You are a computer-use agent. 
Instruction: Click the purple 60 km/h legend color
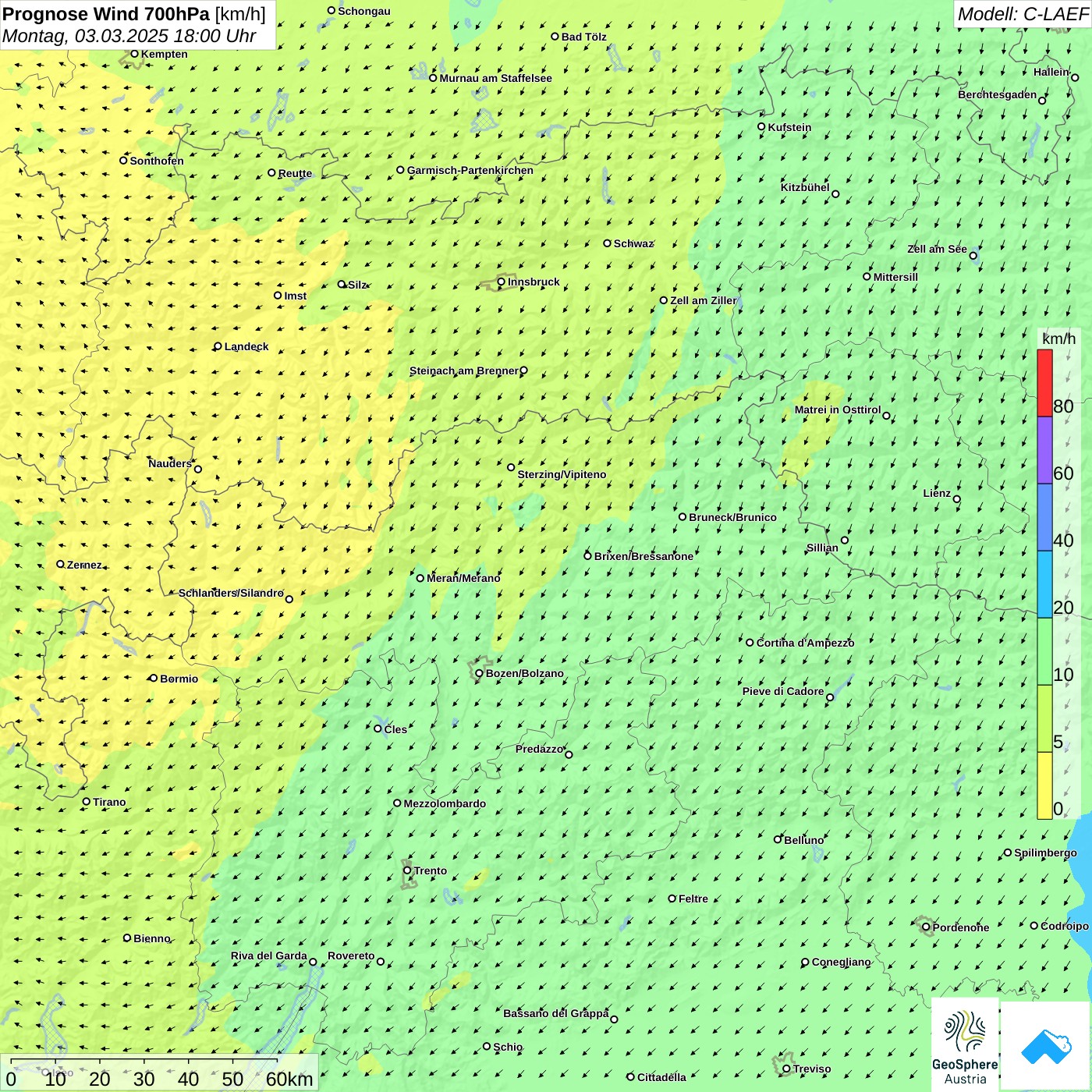pyautogui.click(x=1044, y=451)
